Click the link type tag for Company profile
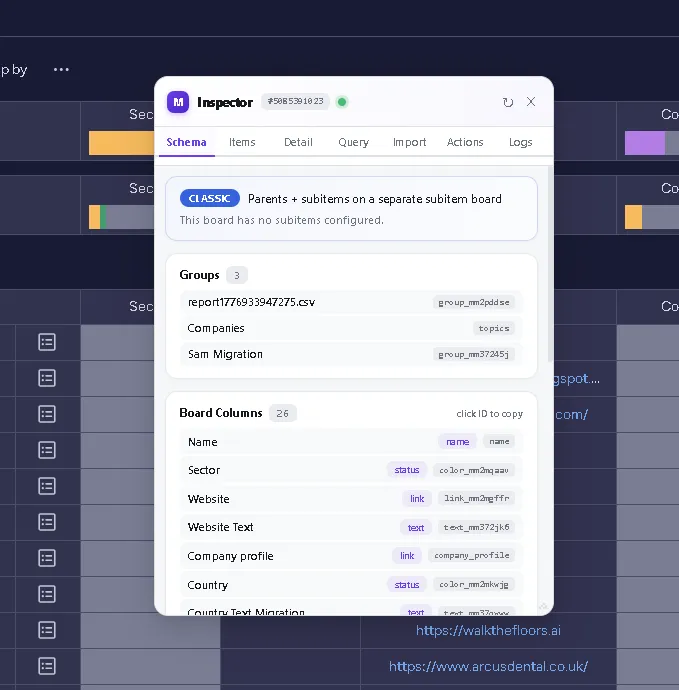679x690 pixels. click(407, 556)
